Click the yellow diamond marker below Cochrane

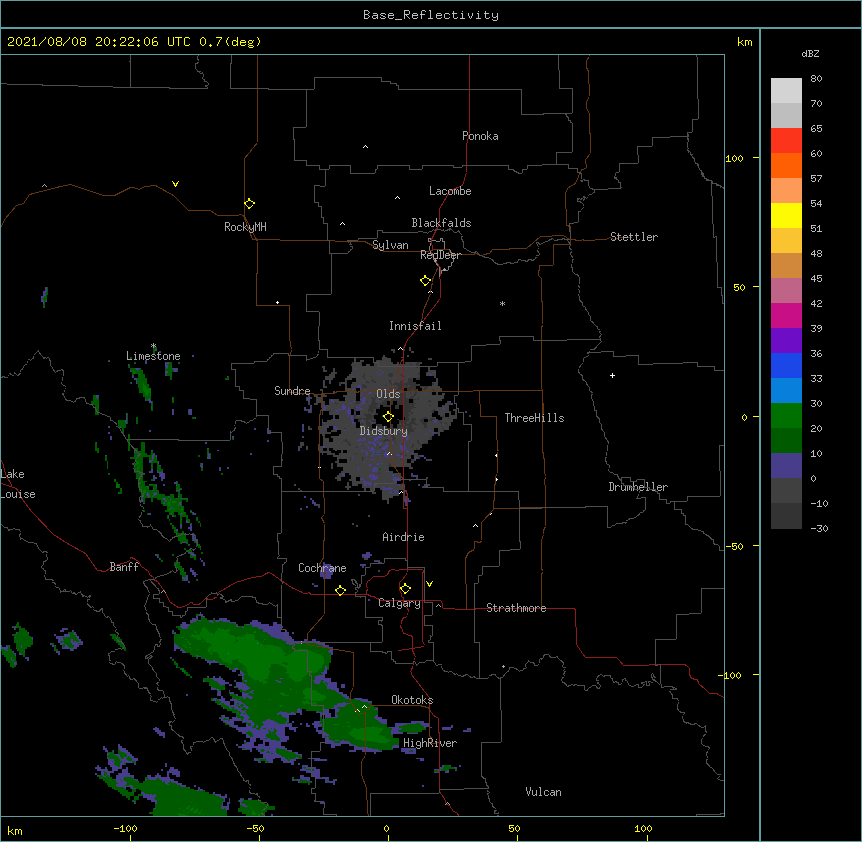[340, 590]
